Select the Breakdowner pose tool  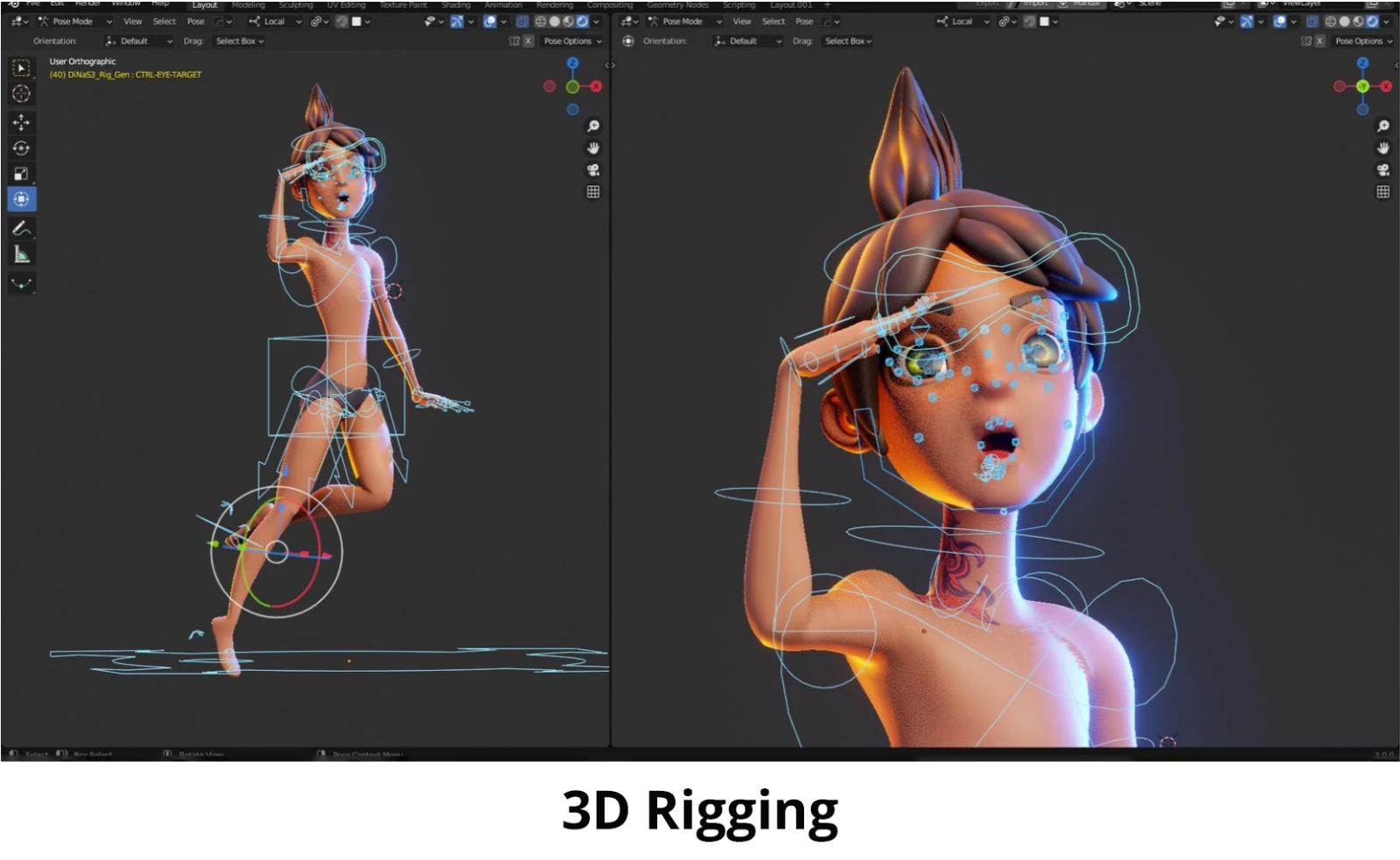[x=21, y=283]
